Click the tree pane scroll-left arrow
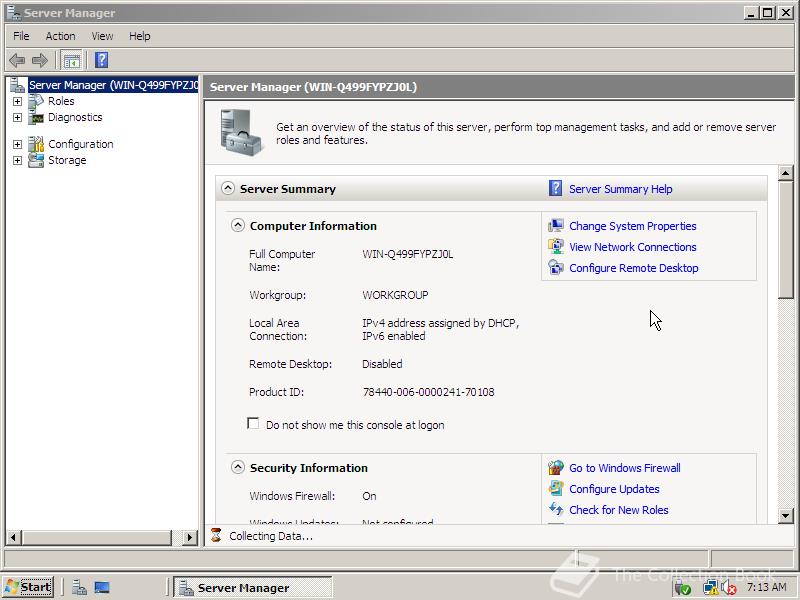 (13, 537)
